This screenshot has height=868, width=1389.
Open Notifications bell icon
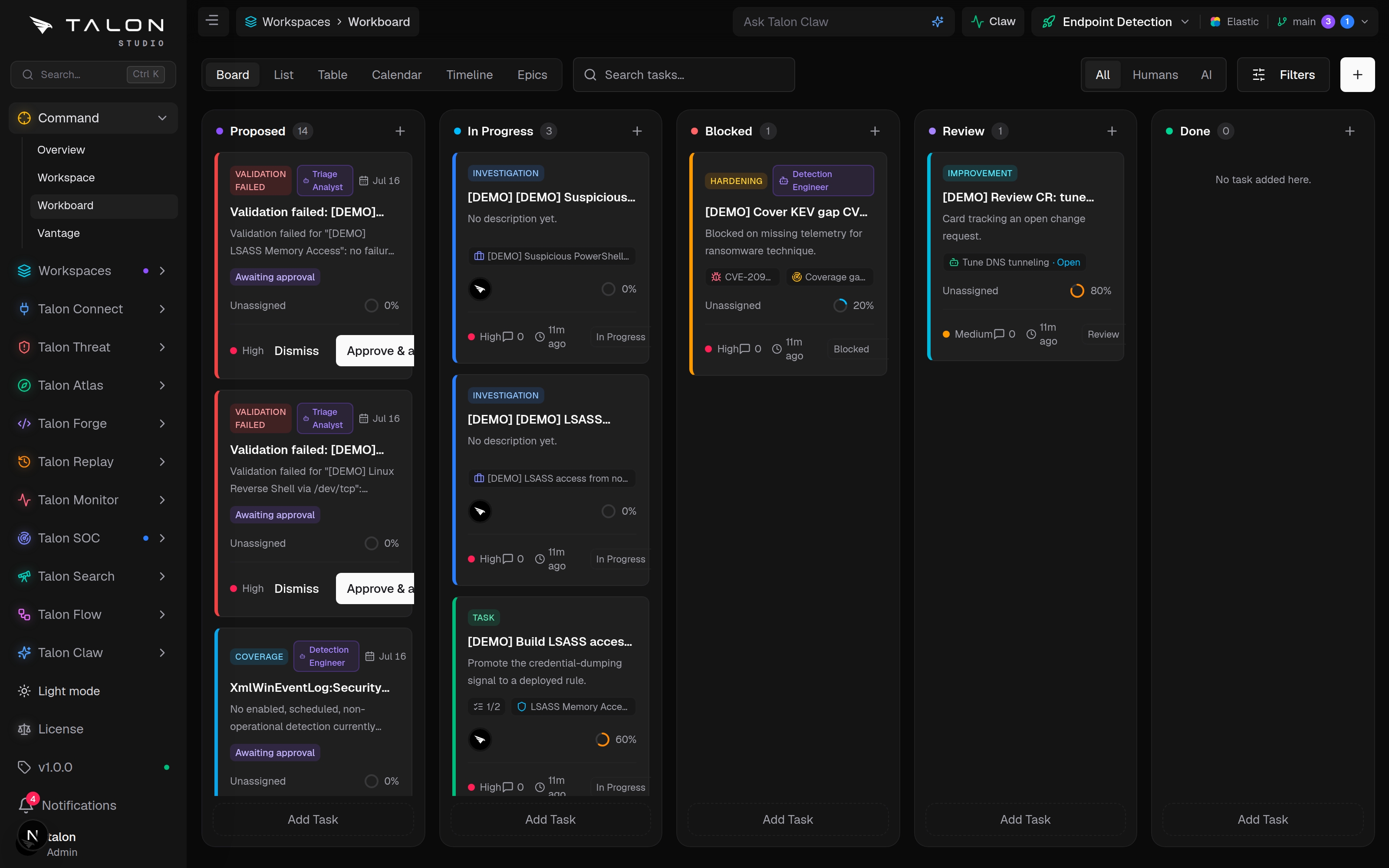[26, 805]
